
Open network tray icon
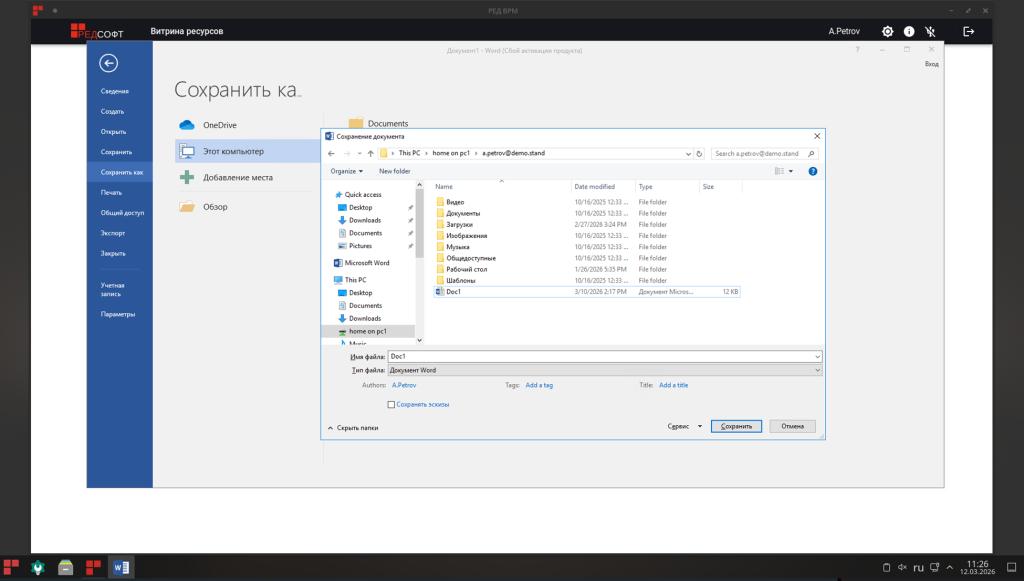[935, 567]
